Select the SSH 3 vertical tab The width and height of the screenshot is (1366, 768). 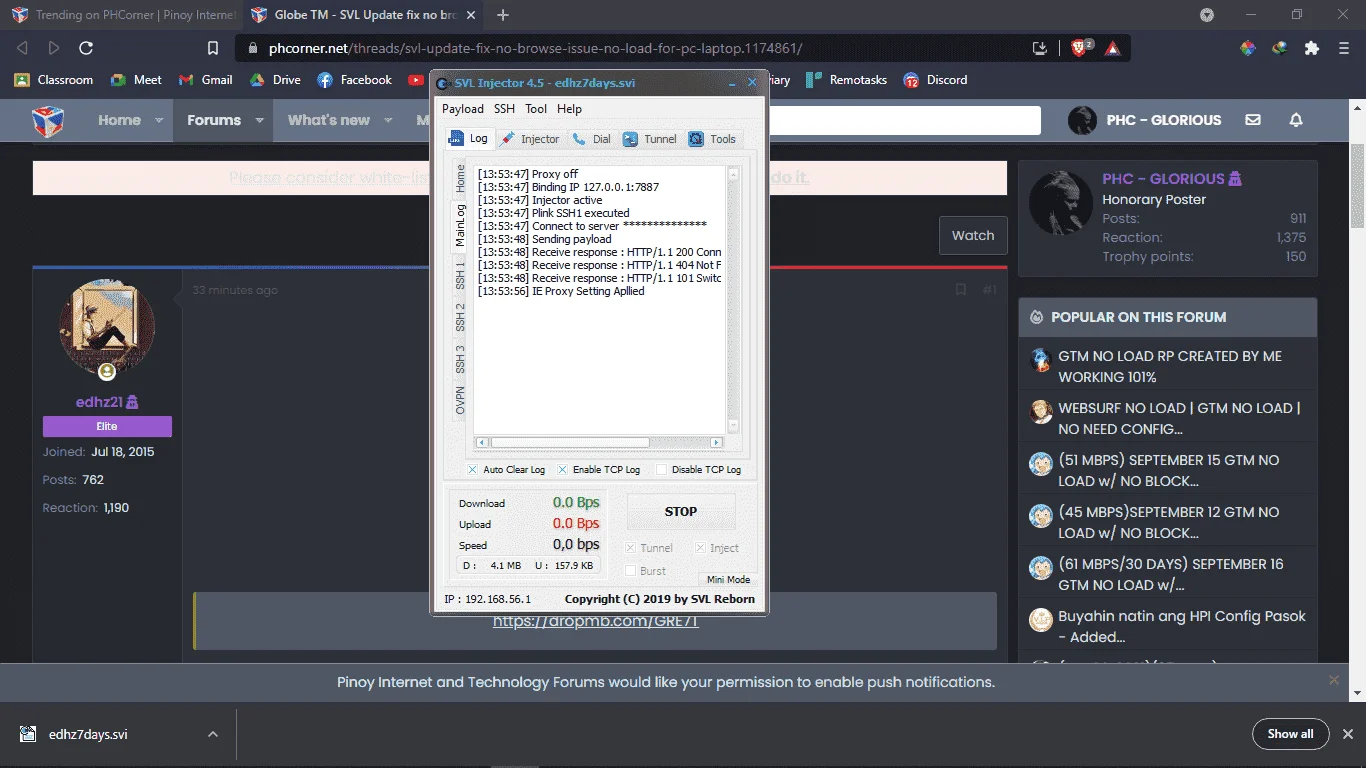[x=460, y=358]
